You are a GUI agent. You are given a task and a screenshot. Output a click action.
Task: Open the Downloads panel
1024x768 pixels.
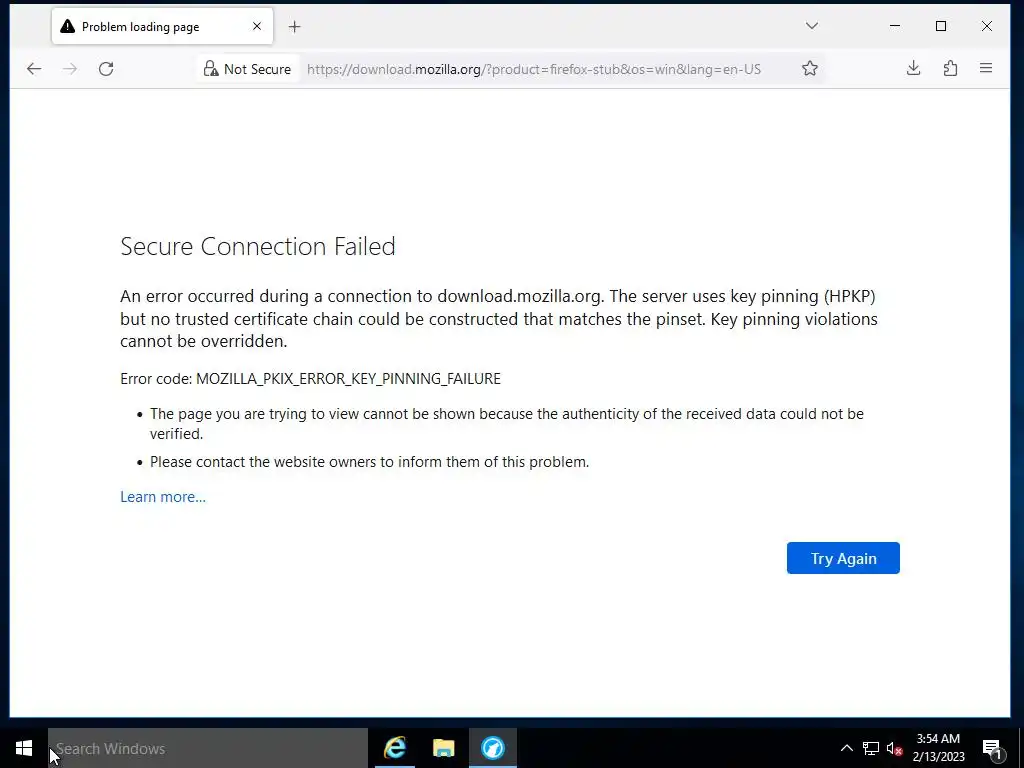(x=914, y=69)
